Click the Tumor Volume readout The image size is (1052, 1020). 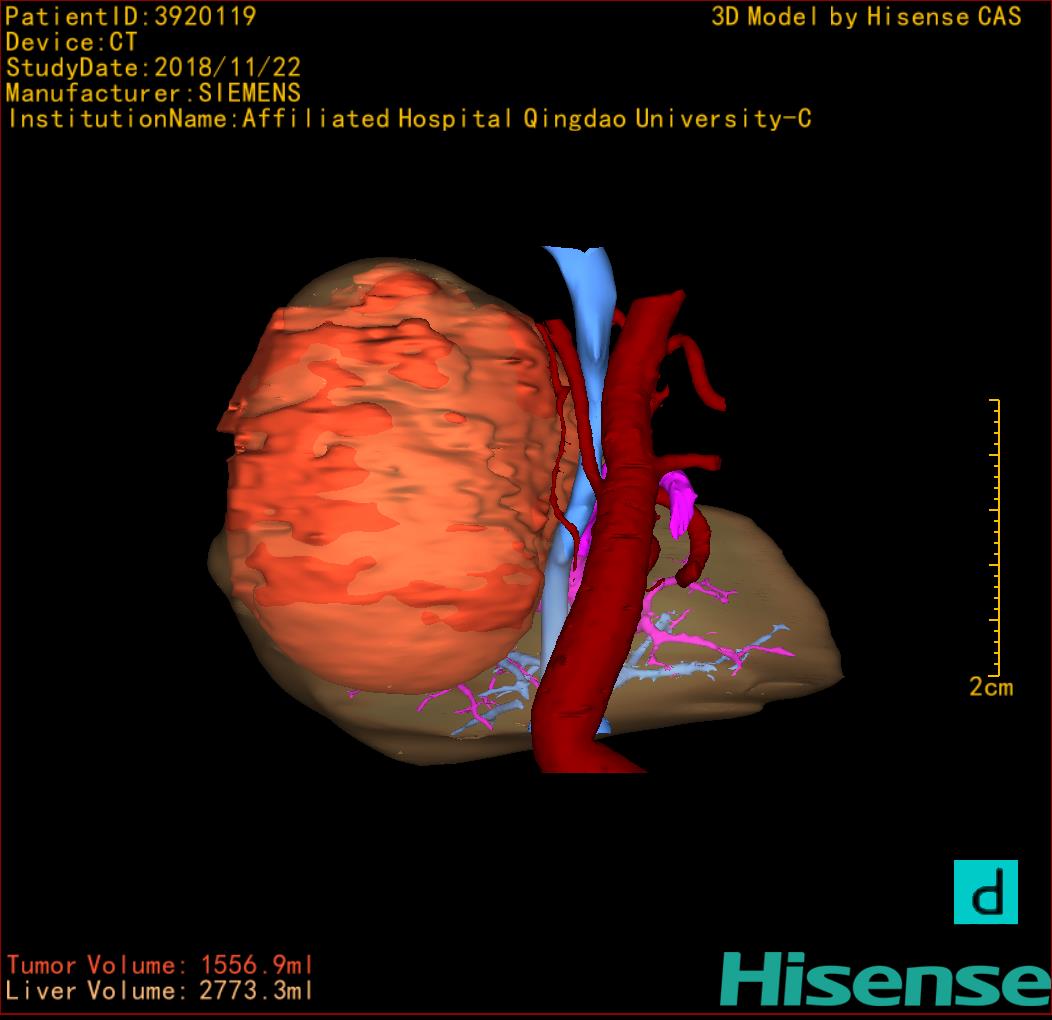[160, 965]
